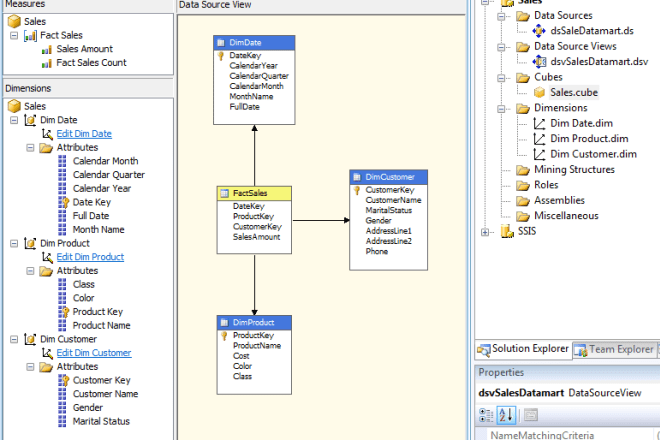Select AddressLine2 column in DimCustomer table
The height and width of the screenshot is (440, 660).
[x=389, y=241]
